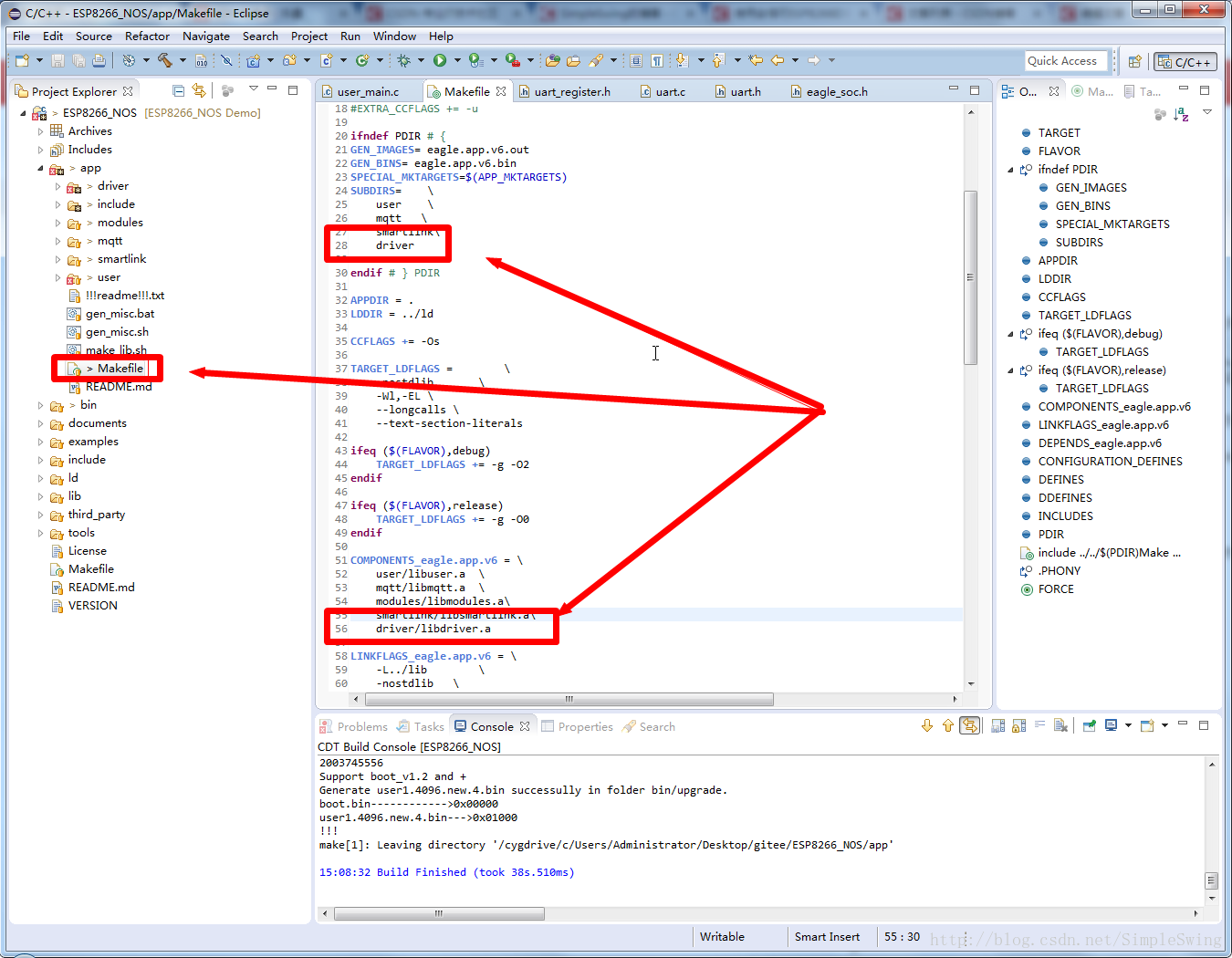The width and height of the screenshot is (1232, 958).
Task: Click console Previous Error up arrow
Action: point(948,725)
